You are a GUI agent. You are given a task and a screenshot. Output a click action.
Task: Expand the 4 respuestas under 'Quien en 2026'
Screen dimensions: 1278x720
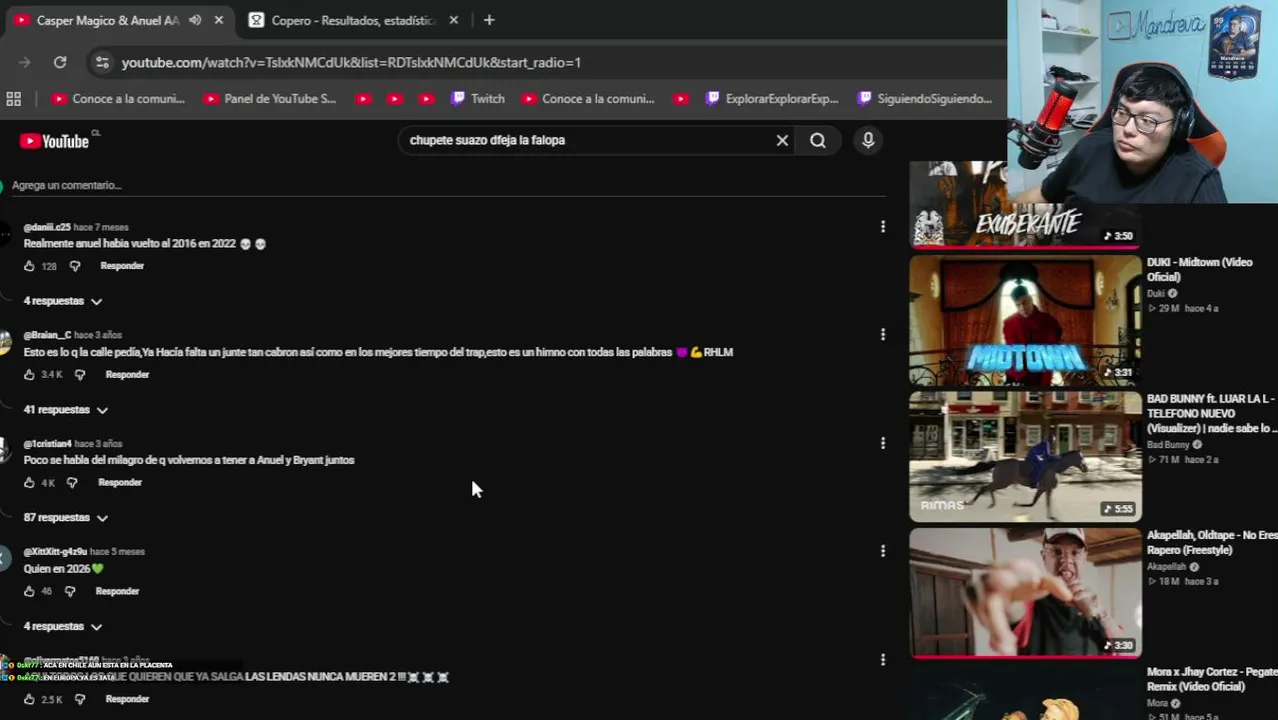point(63,627)
